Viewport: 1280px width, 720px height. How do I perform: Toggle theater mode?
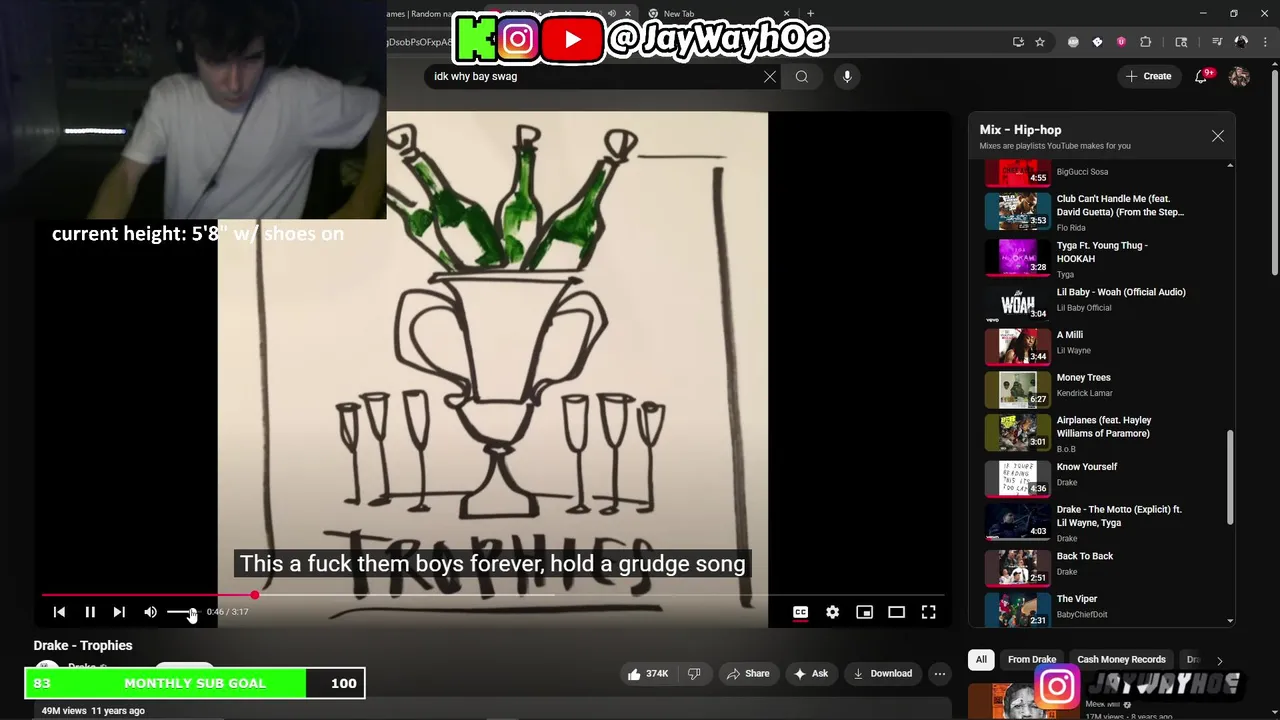click(x=896, y=612)
